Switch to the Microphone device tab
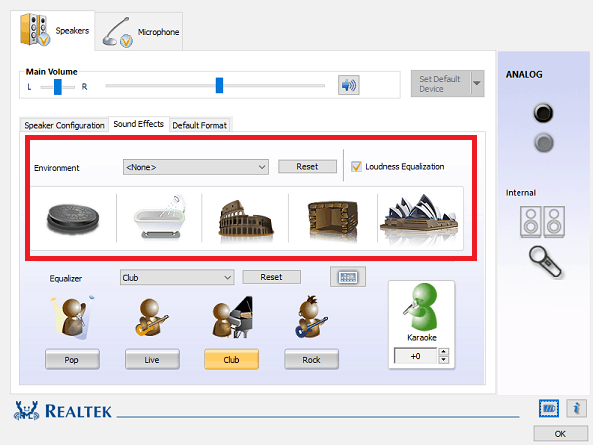Viewport: 593px width, 445px height. (139, 32)
